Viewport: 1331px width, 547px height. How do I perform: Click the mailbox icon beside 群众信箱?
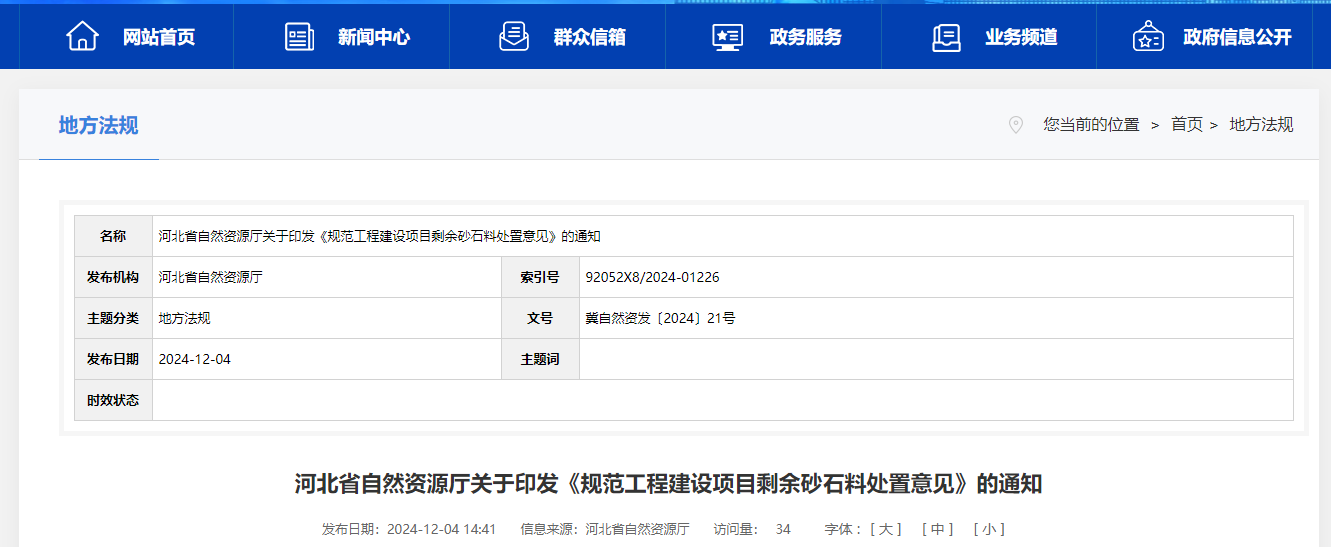[x=514, y=36]
